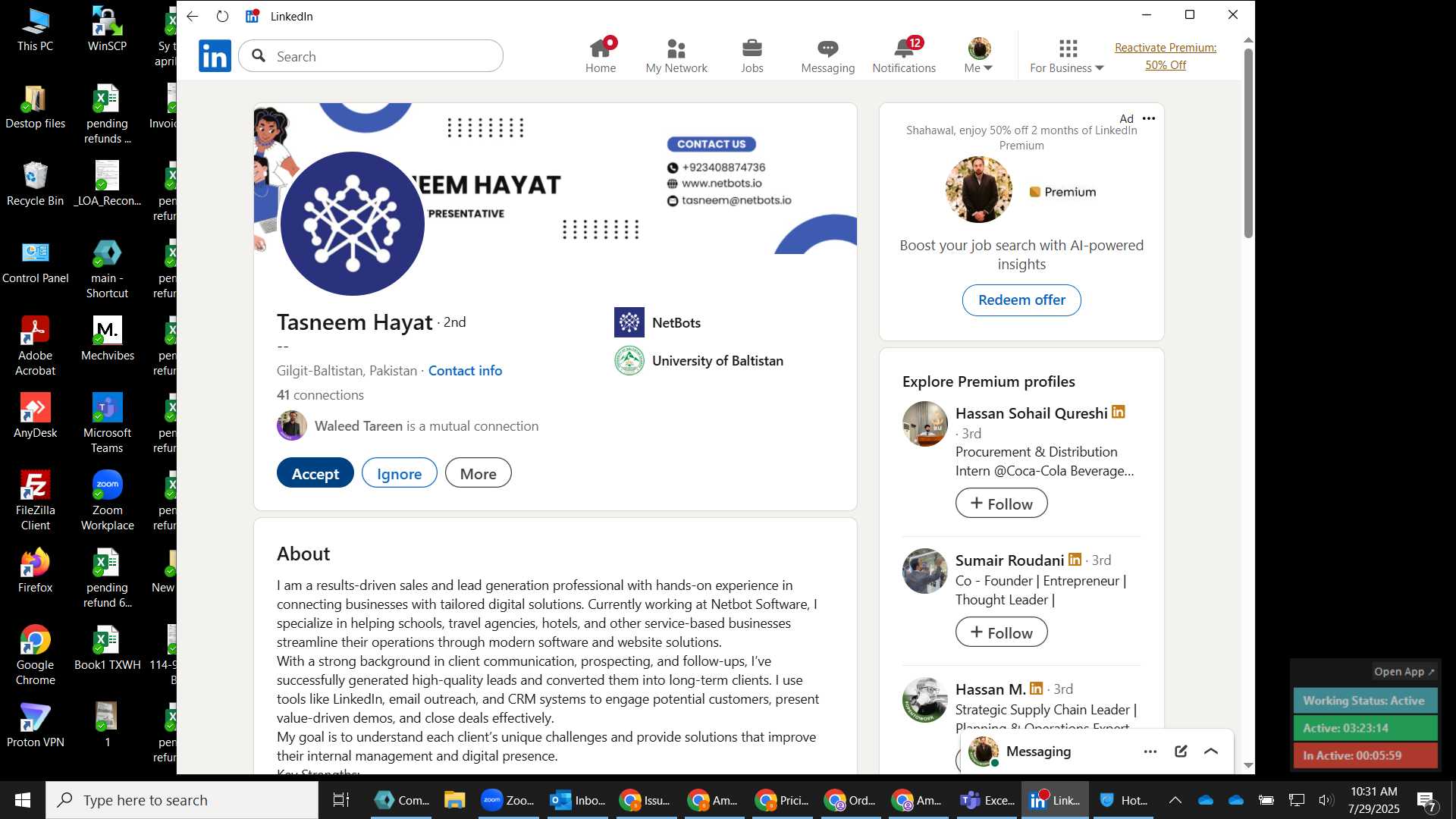Click the page vertical scrollbar
This screenshot has height=819, width=1456.
click(x=1248, y=143)
